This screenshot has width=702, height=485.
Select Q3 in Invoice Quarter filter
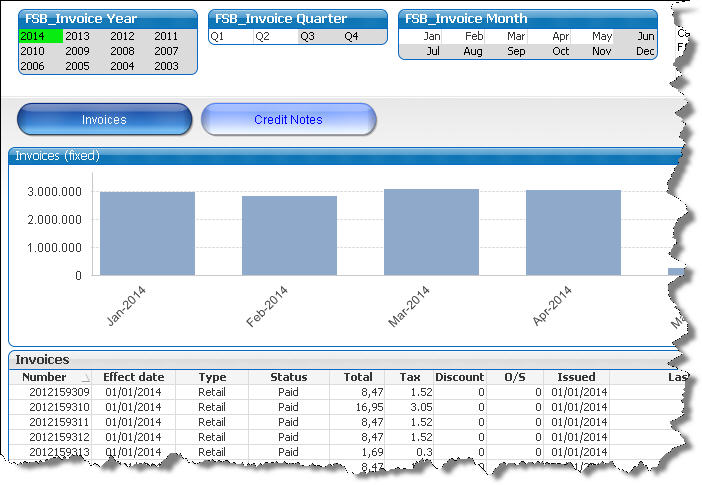307,36
